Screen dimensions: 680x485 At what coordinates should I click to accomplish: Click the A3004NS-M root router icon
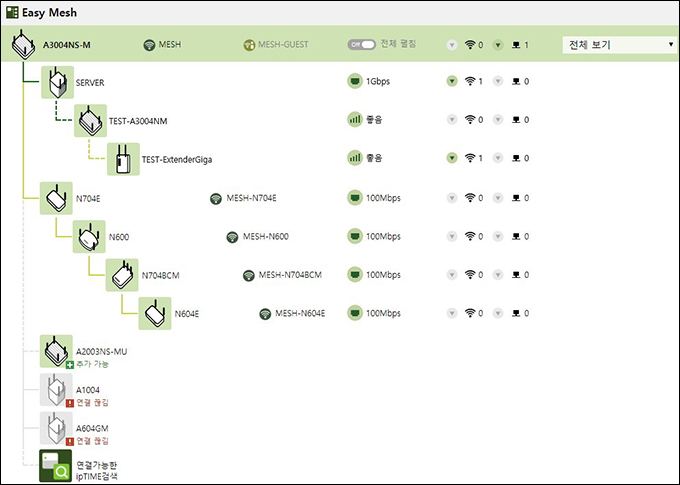pos(23,44)
